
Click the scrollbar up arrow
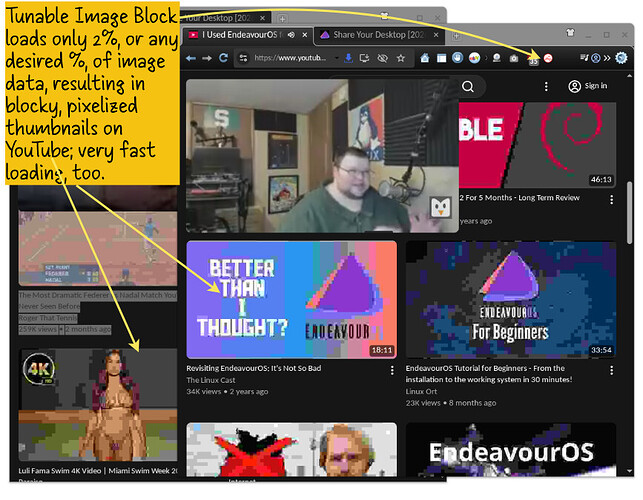point(629,76)
